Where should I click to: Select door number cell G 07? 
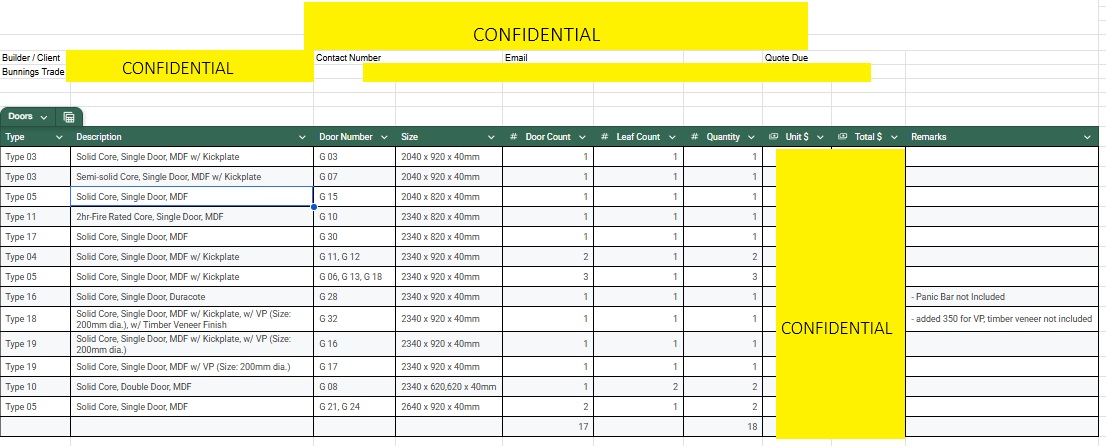[x=354, y=176]
